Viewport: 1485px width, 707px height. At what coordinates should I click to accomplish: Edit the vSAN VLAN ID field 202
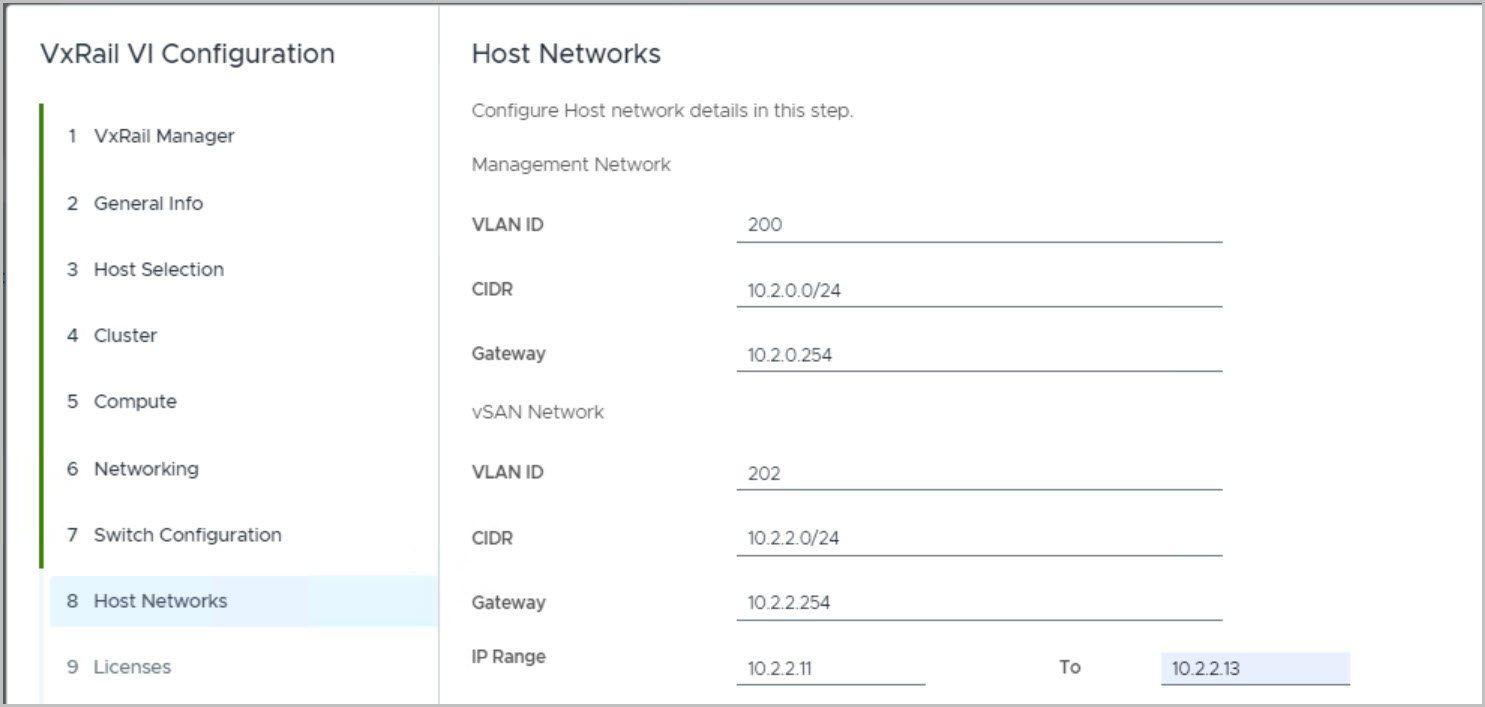pyautogui.click(x=978, y=473)
